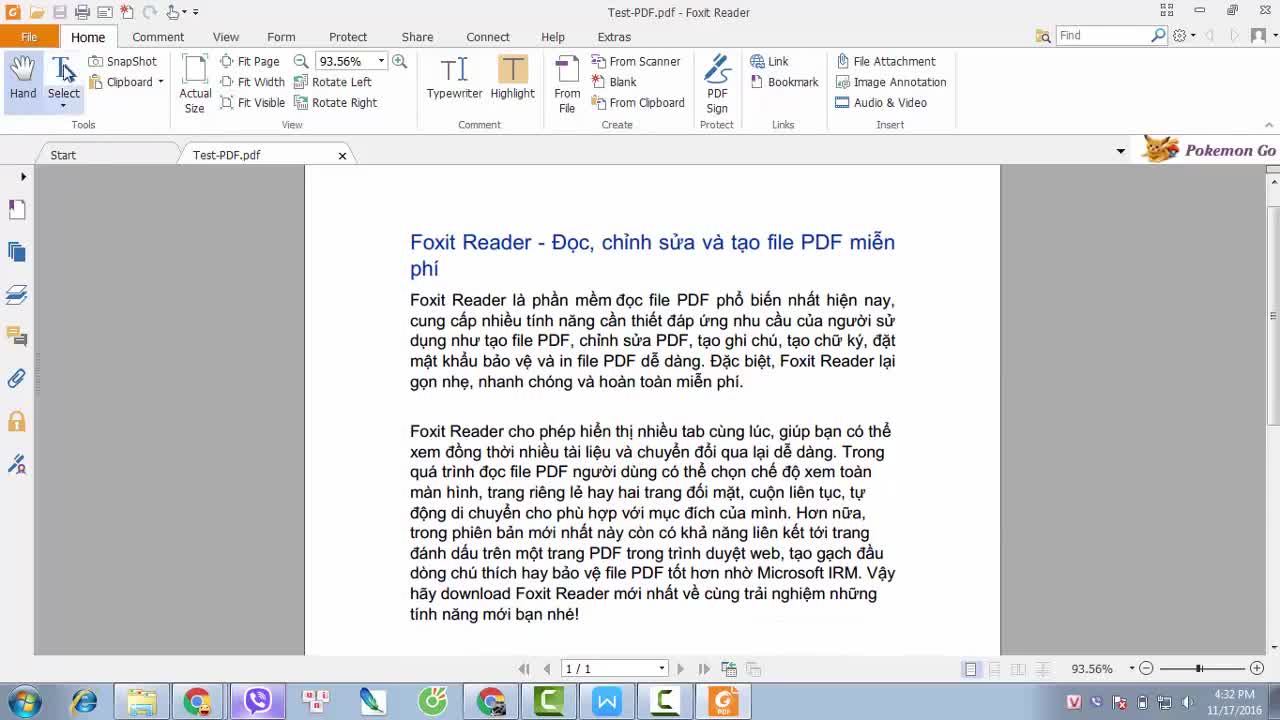Open the zoom percentage dropdown in ribbon
The width and height of the screenshot is (1280, 720).
[381, 61]
